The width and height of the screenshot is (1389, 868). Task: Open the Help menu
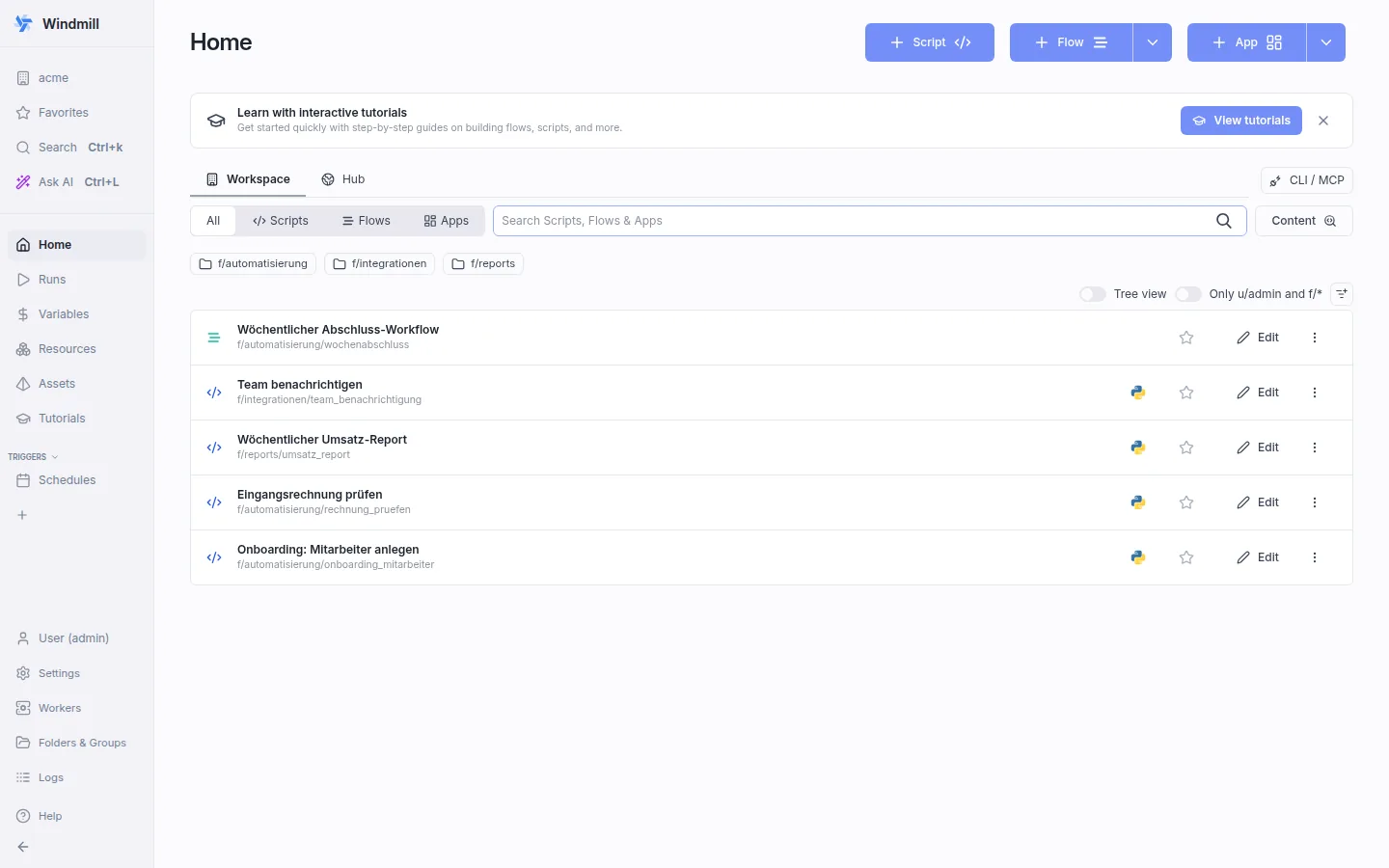(x=77, y=816)
